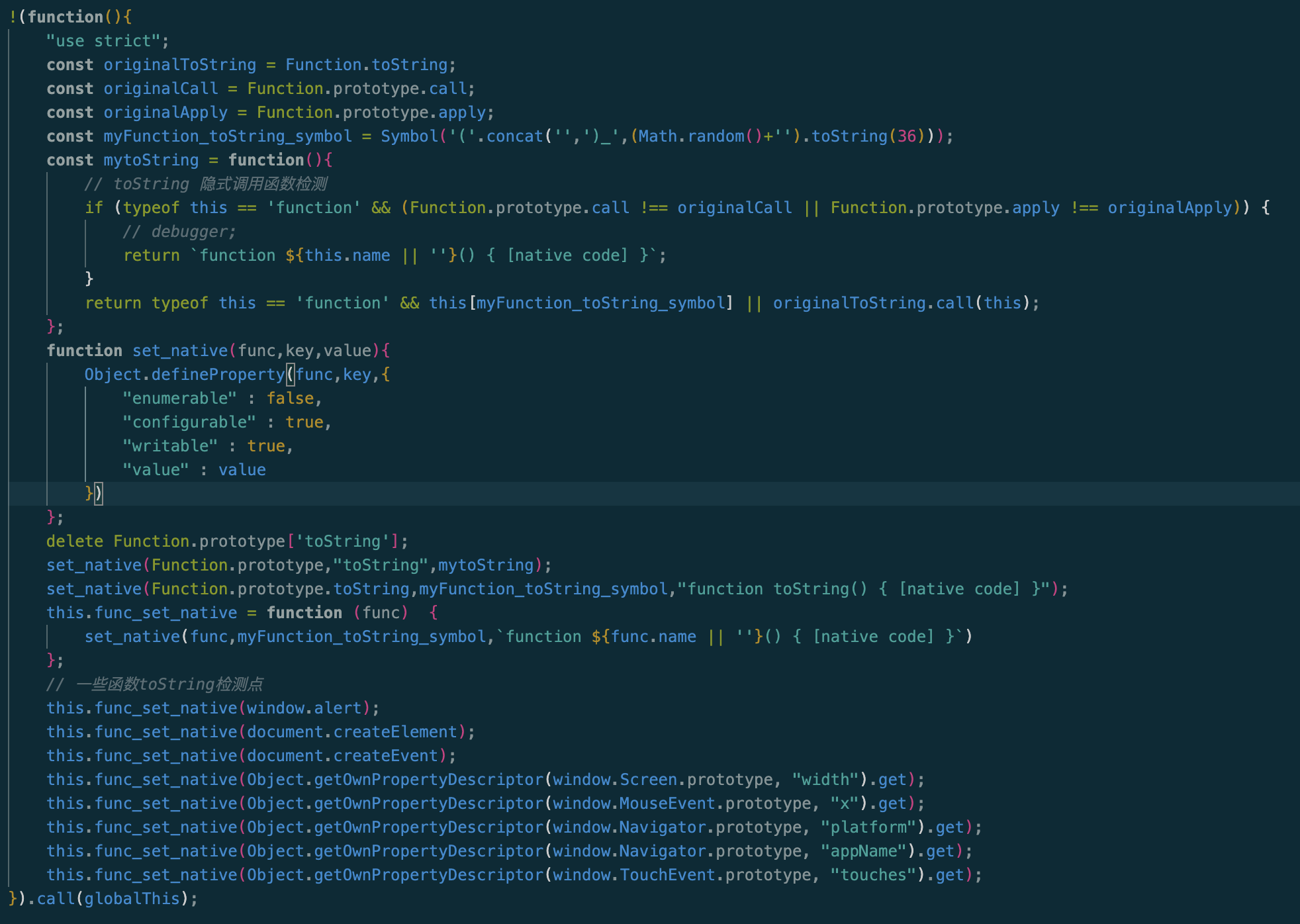The height and width of the screenshot is (924, 1300).
Task: Click the "use strict" string literal
Action: pos(103,41)
